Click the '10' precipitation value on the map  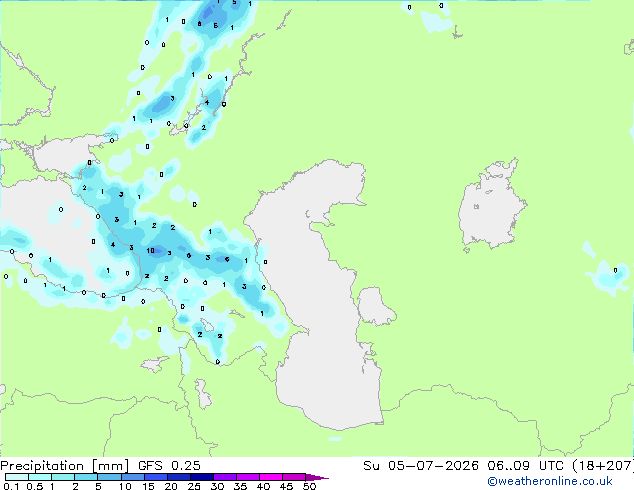150,251
